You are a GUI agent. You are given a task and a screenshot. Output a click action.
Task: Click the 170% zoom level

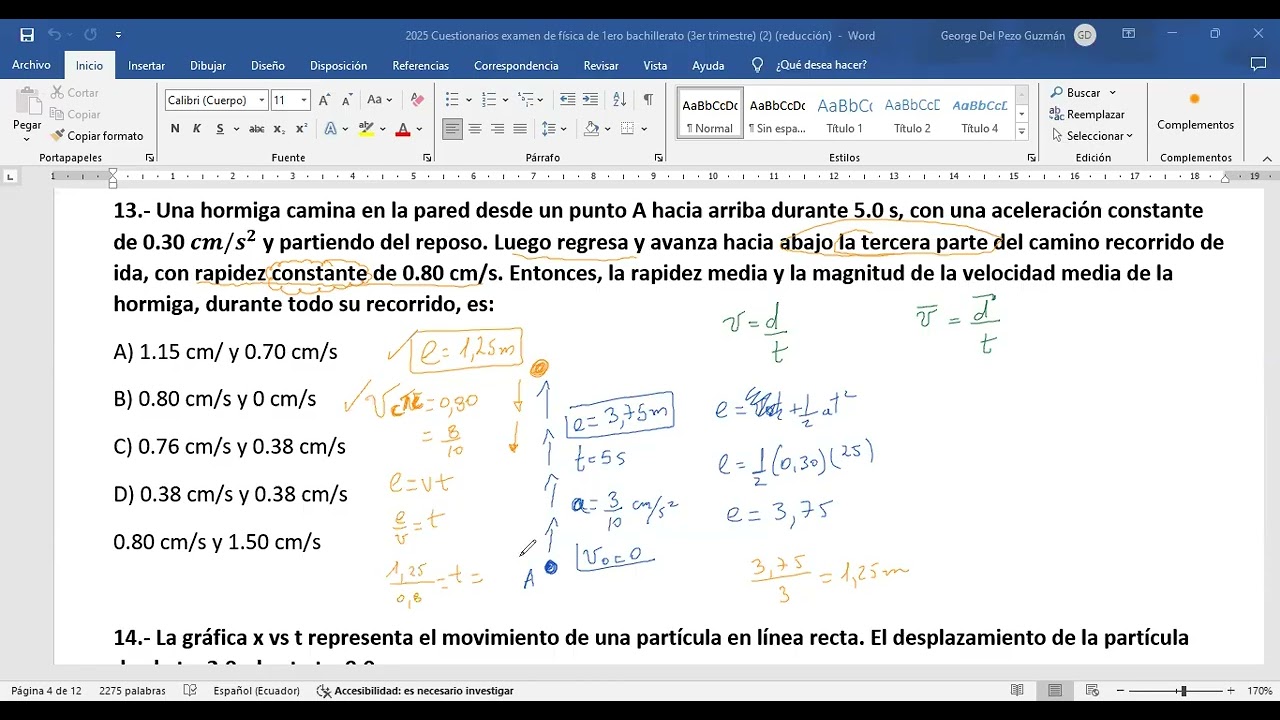click(1259, 691)
